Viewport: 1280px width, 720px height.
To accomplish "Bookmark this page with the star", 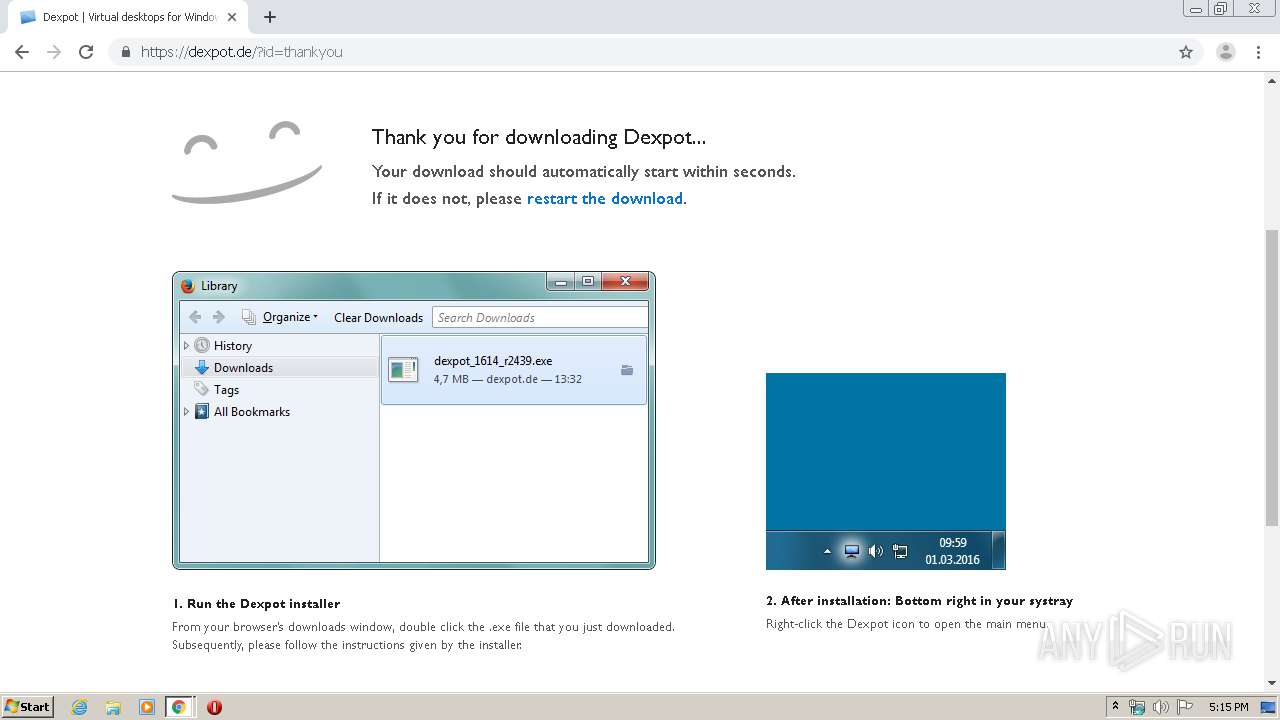I will [1186, 52].
